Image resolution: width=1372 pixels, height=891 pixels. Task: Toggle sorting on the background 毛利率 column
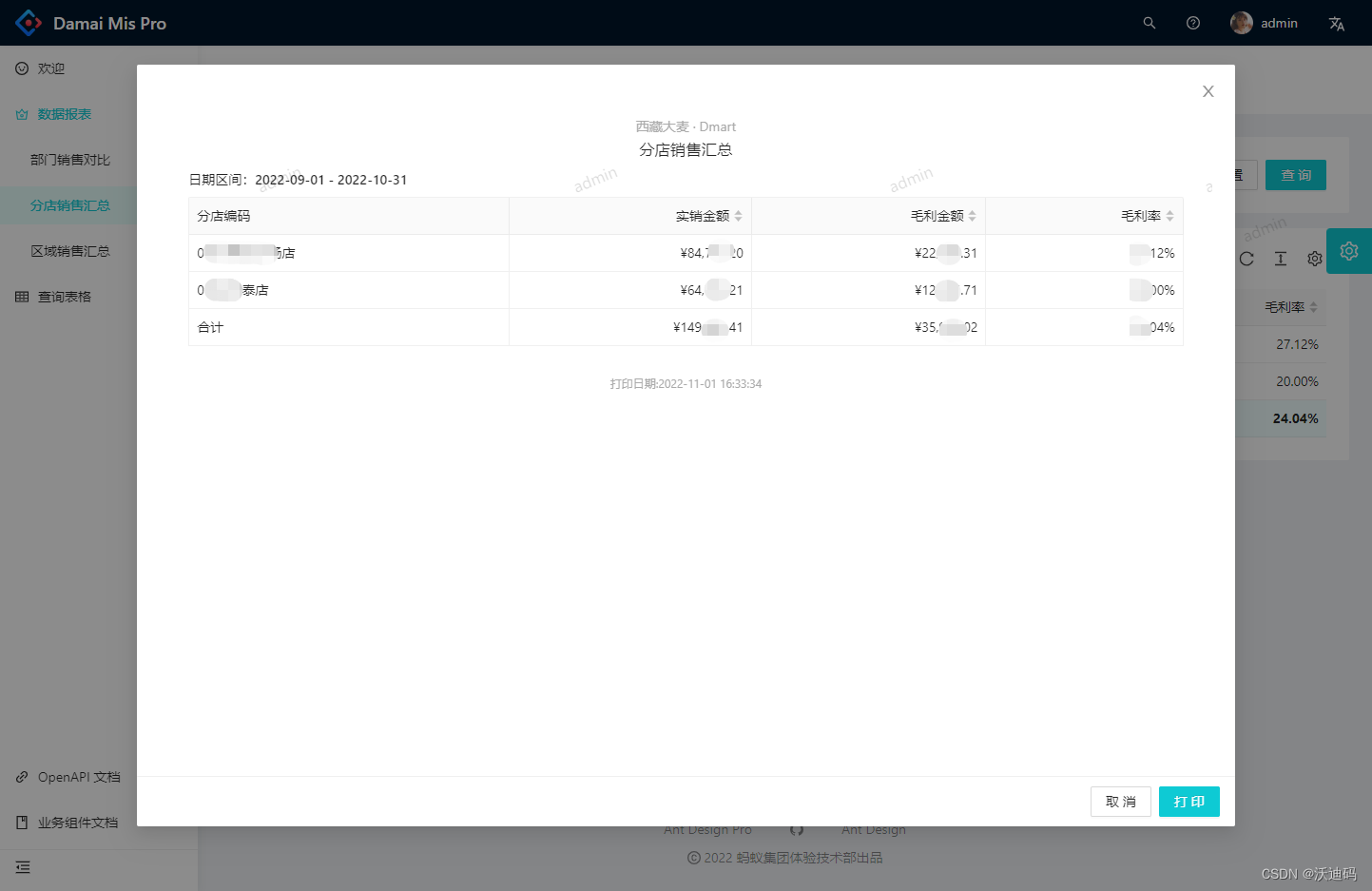1315,306
